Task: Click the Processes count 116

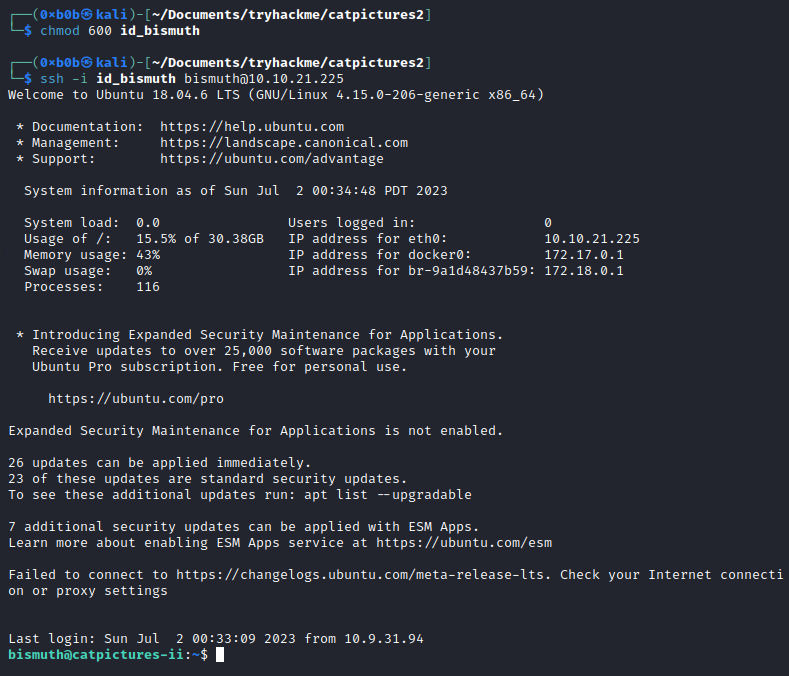Action: (x=148, y=287)
